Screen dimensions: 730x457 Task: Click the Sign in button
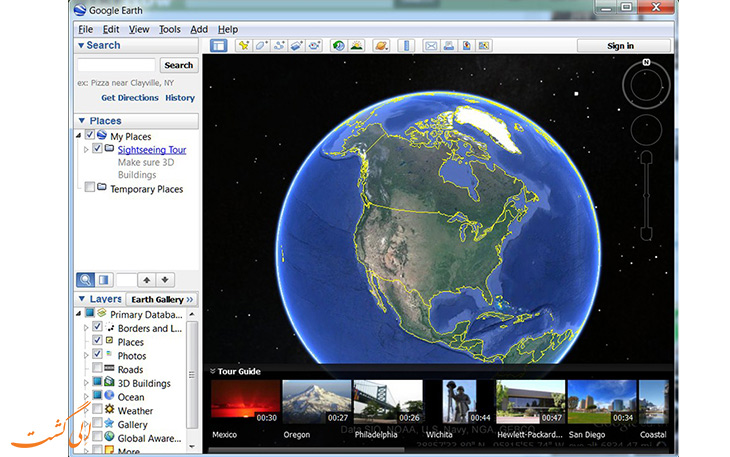pyautogui.click(x=623, y=46)
